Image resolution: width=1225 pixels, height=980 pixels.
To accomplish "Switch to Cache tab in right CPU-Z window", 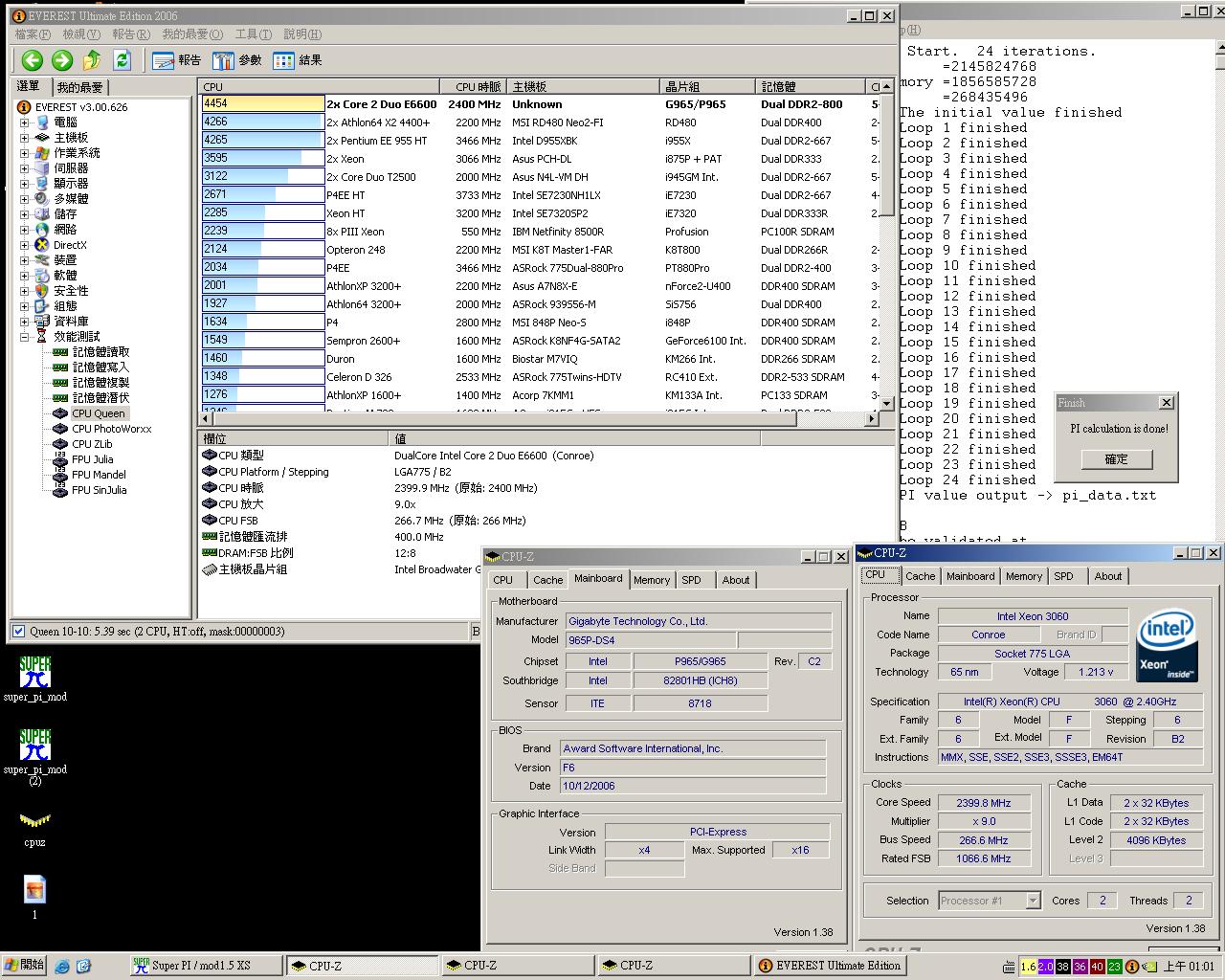I will coord(920,576).
